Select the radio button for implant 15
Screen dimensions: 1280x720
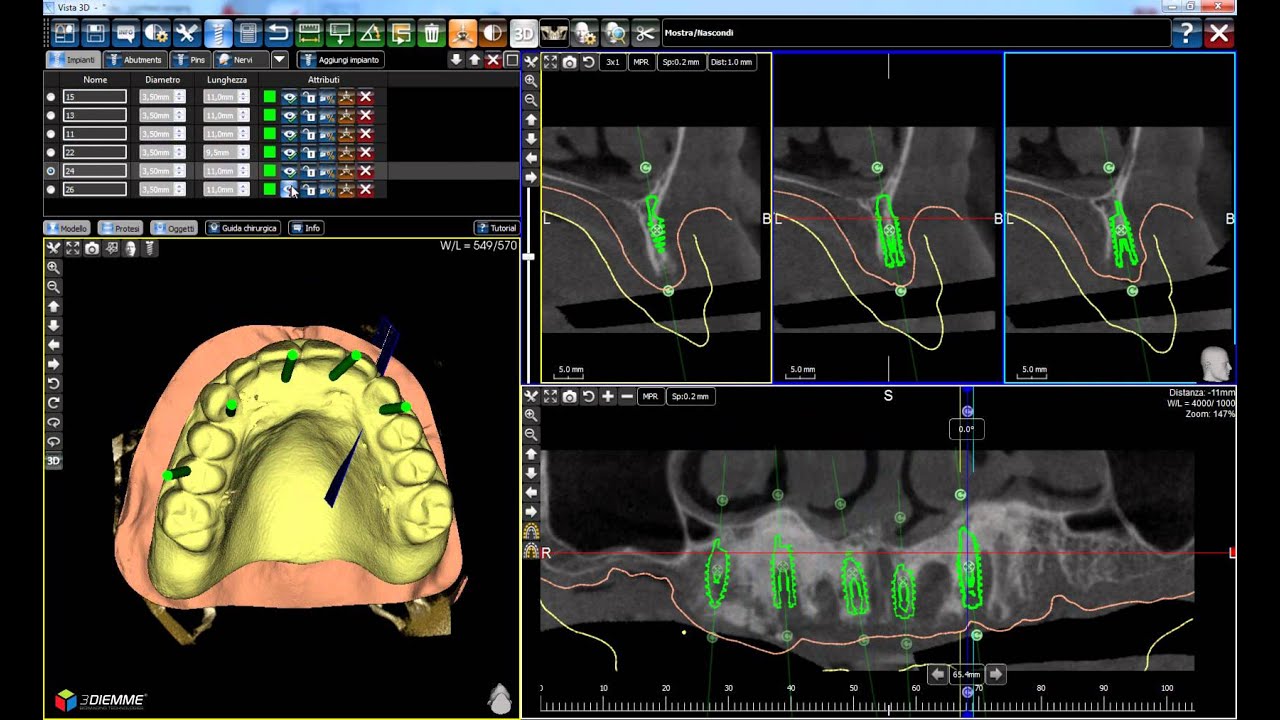(x=51, y=97)
